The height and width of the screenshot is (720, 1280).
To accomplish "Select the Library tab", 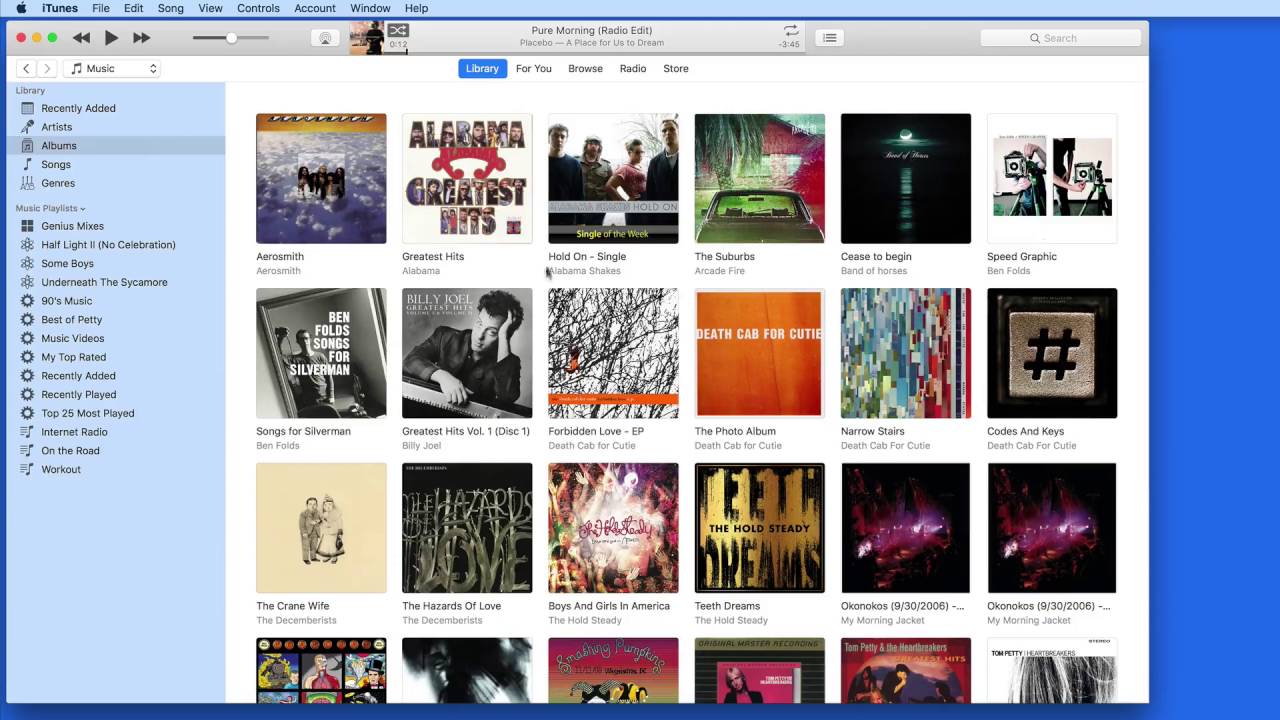I will point(482,68).
